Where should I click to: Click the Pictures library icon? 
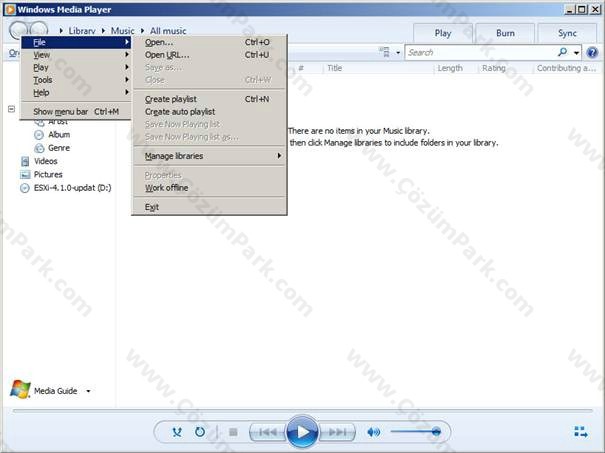(x=25, y=174)
